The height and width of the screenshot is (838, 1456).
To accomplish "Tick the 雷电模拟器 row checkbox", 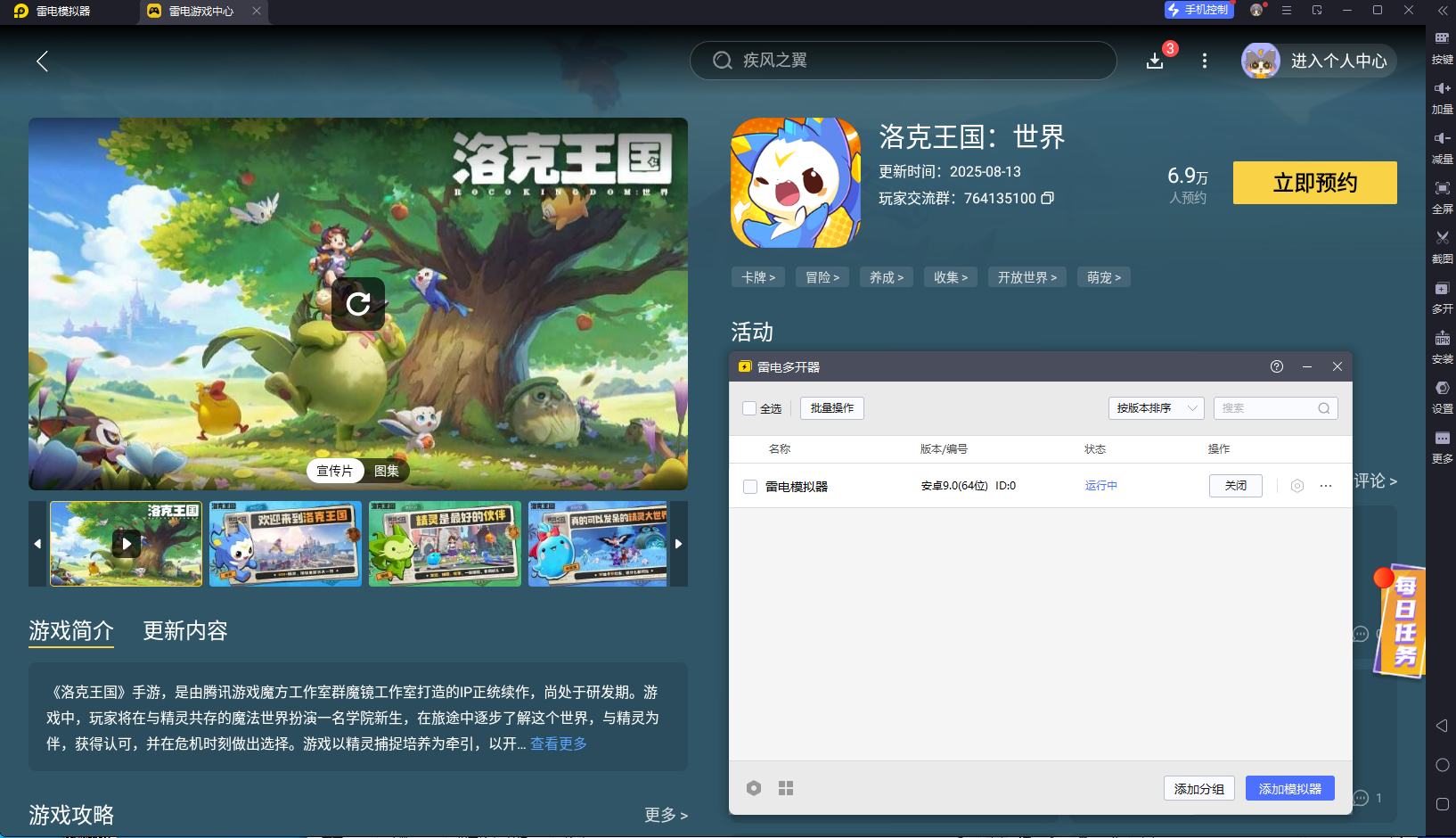I will point(750,487).
